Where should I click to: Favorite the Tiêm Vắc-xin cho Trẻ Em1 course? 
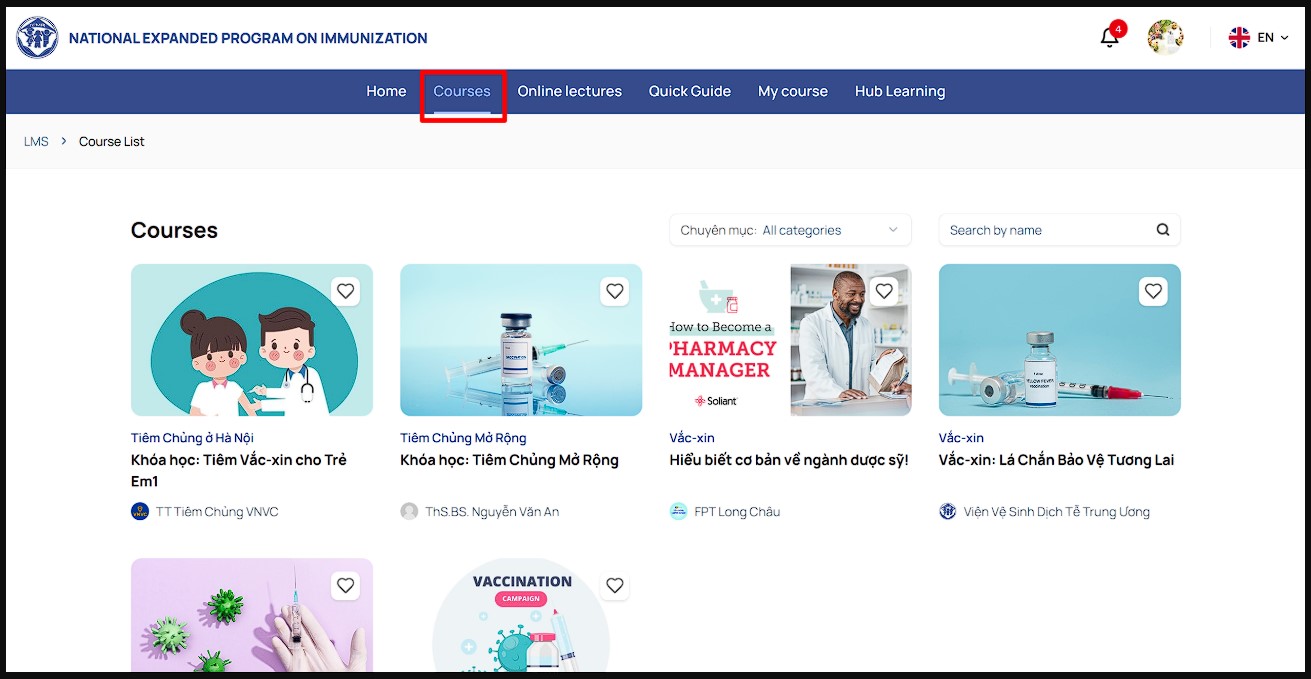click(x=345, y=291)
